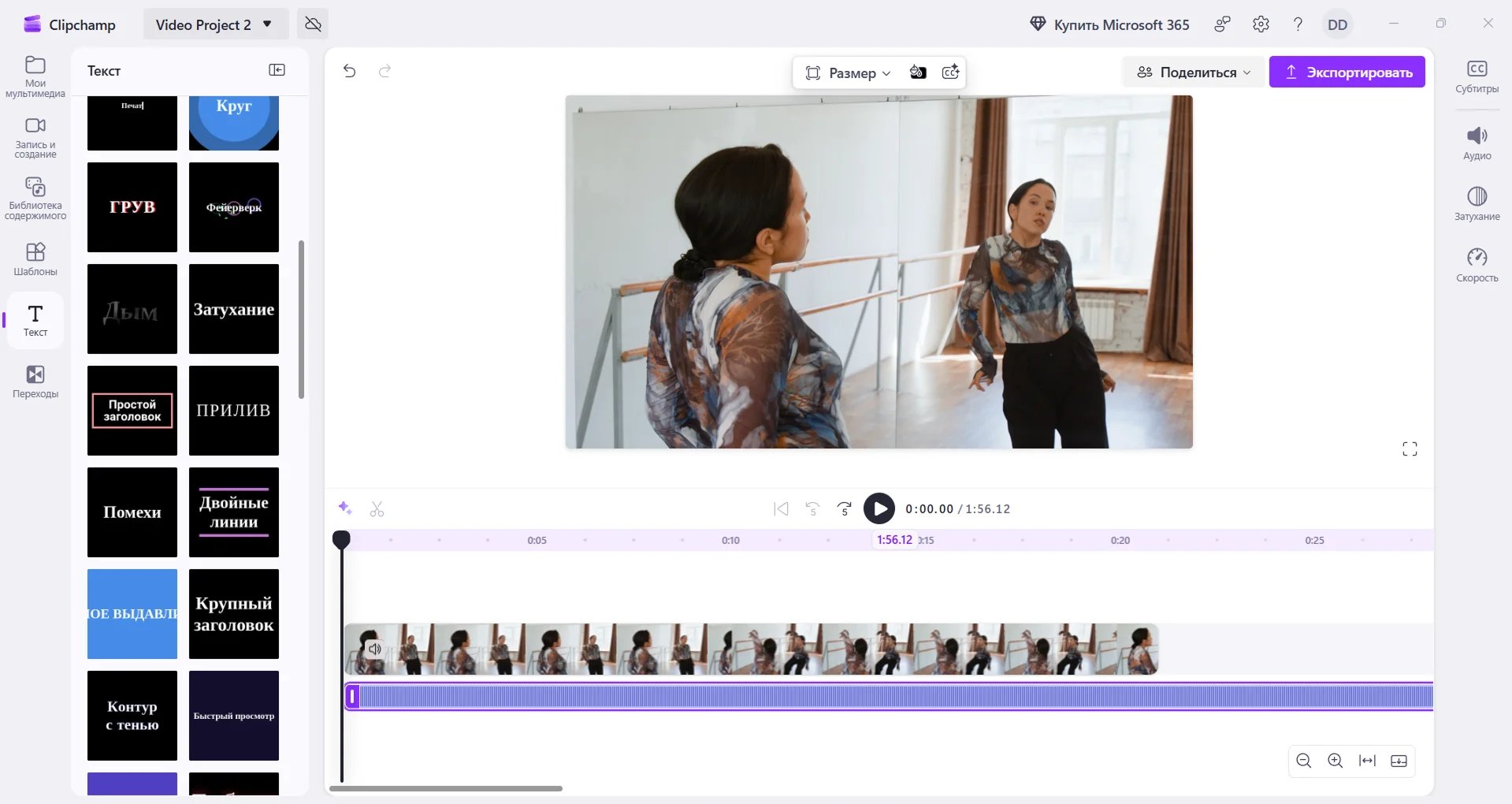Click the background removal icon beside Размер
This screenshot has height=804, width=1512.
coord(917,73)
